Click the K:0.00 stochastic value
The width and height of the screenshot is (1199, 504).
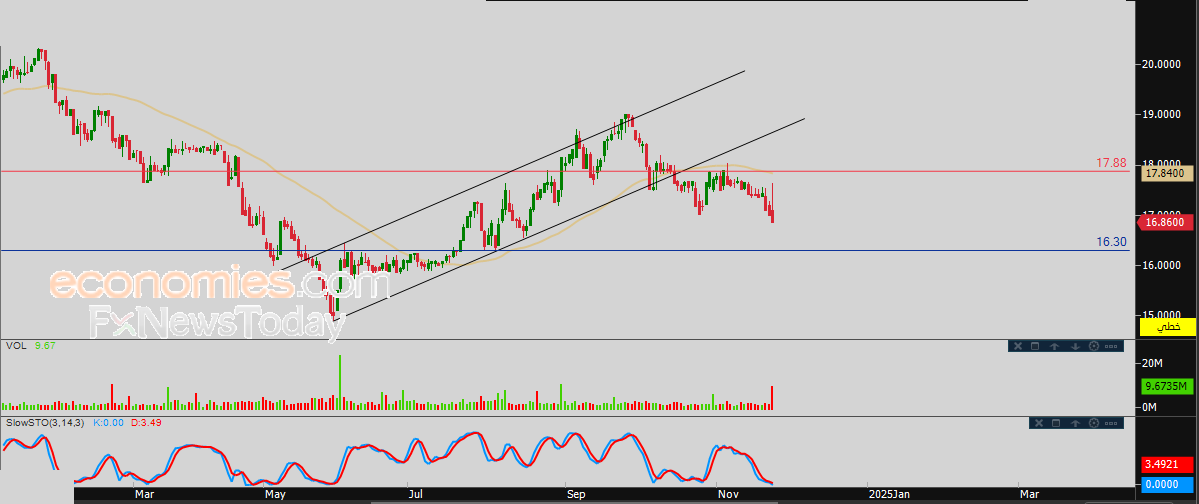click(109, 422)
